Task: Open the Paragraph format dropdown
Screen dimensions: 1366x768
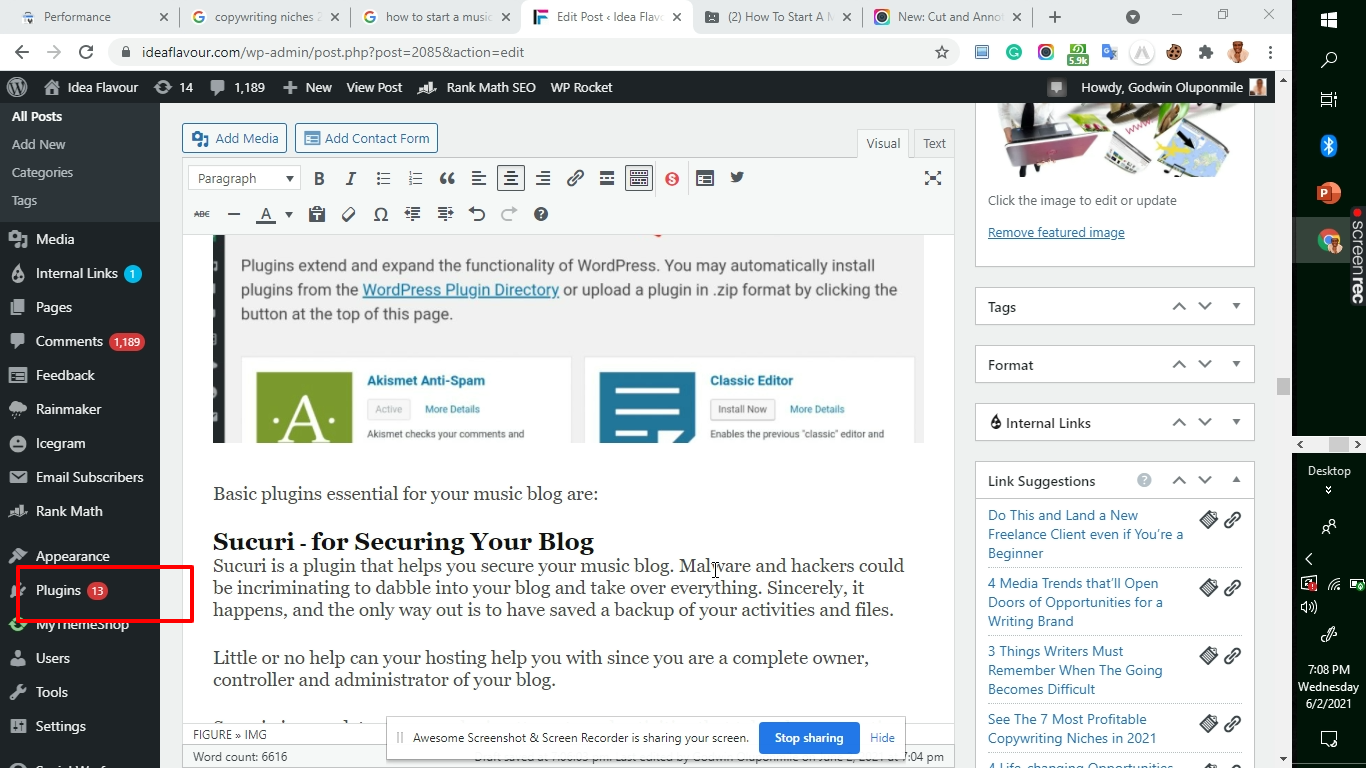Action: [x=244, y=178]
